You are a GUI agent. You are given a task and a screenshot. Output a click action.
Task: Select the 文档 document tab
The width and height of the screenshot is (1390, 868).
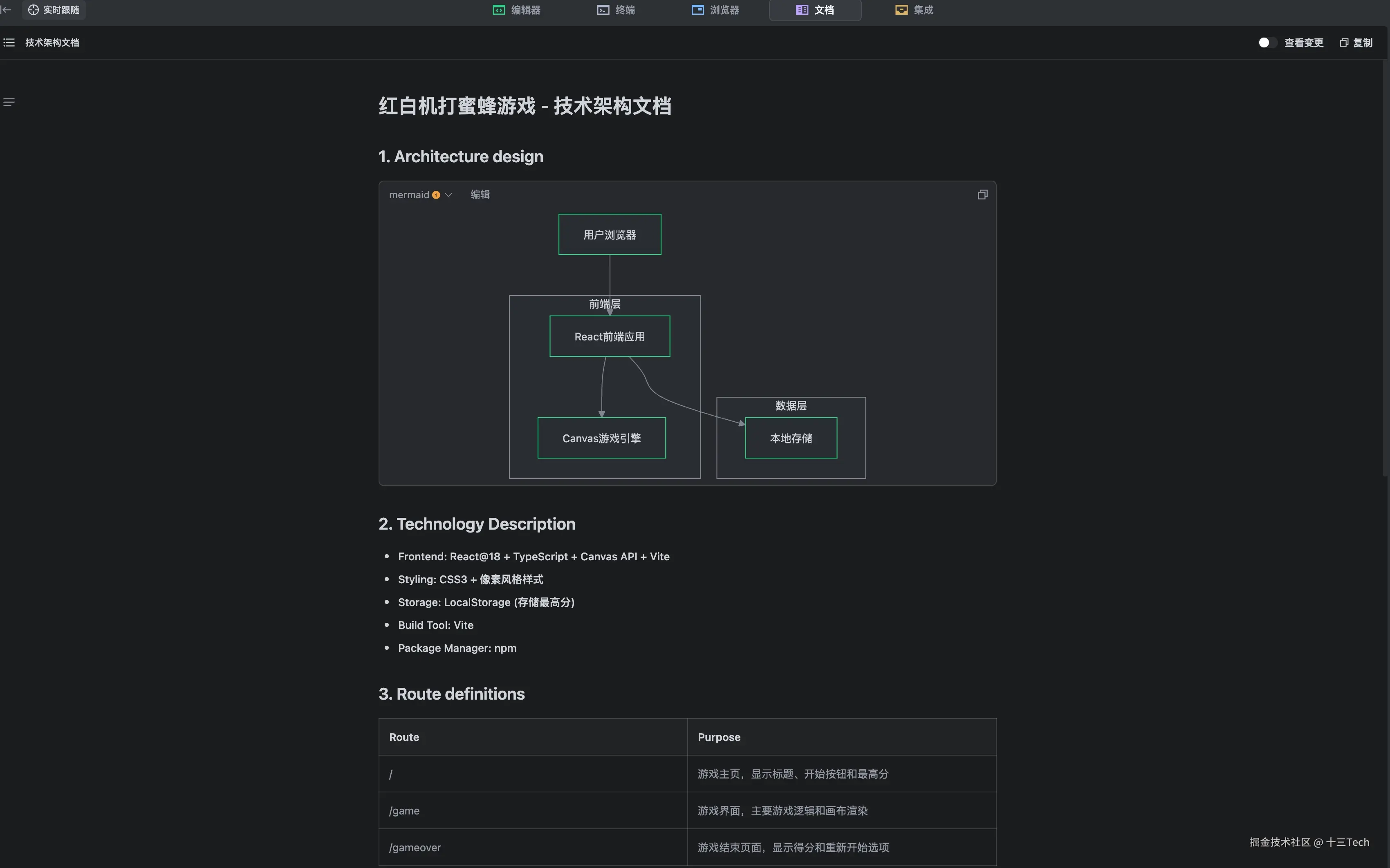pyautogui.click(x=815, y=10)
